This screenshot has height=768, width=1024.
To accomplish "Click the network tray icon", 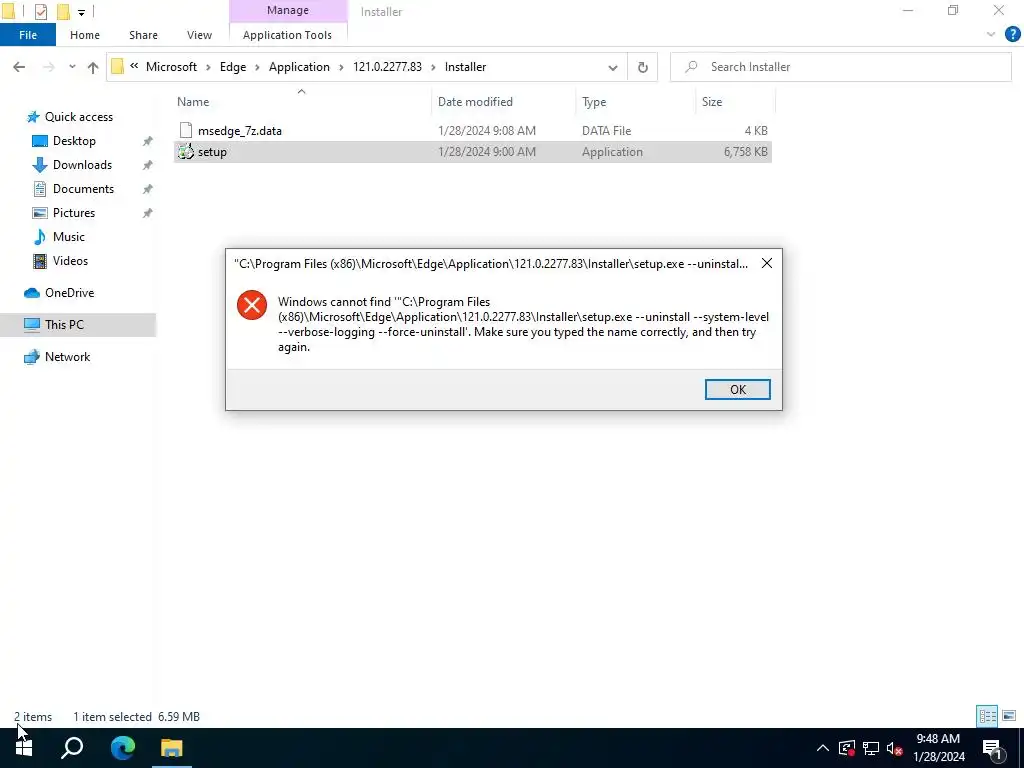I will 871,748.
